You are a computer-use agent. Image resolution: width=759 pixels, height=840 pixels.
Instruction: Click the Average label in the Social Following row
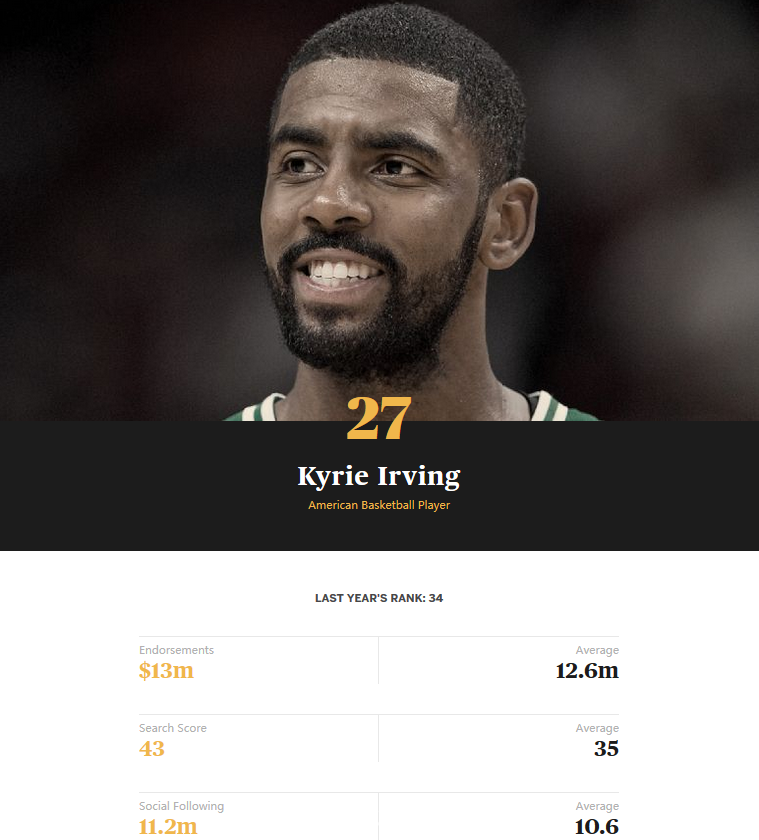pyautogui.click(x=597, y=806)
